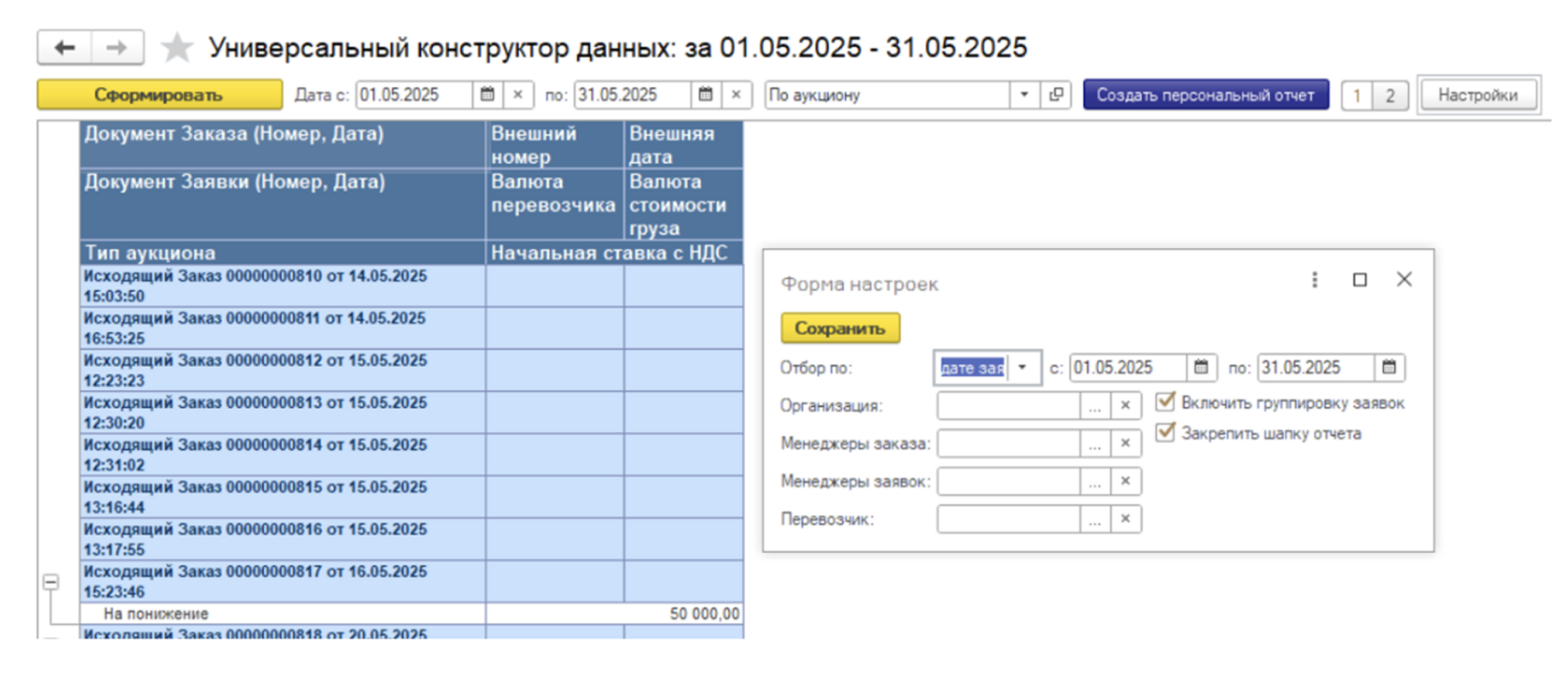Viewport: 1568px width, 682px height.
Task: Enable 'Включить группировку заявок' checkbox
Action: [1165, 402]
